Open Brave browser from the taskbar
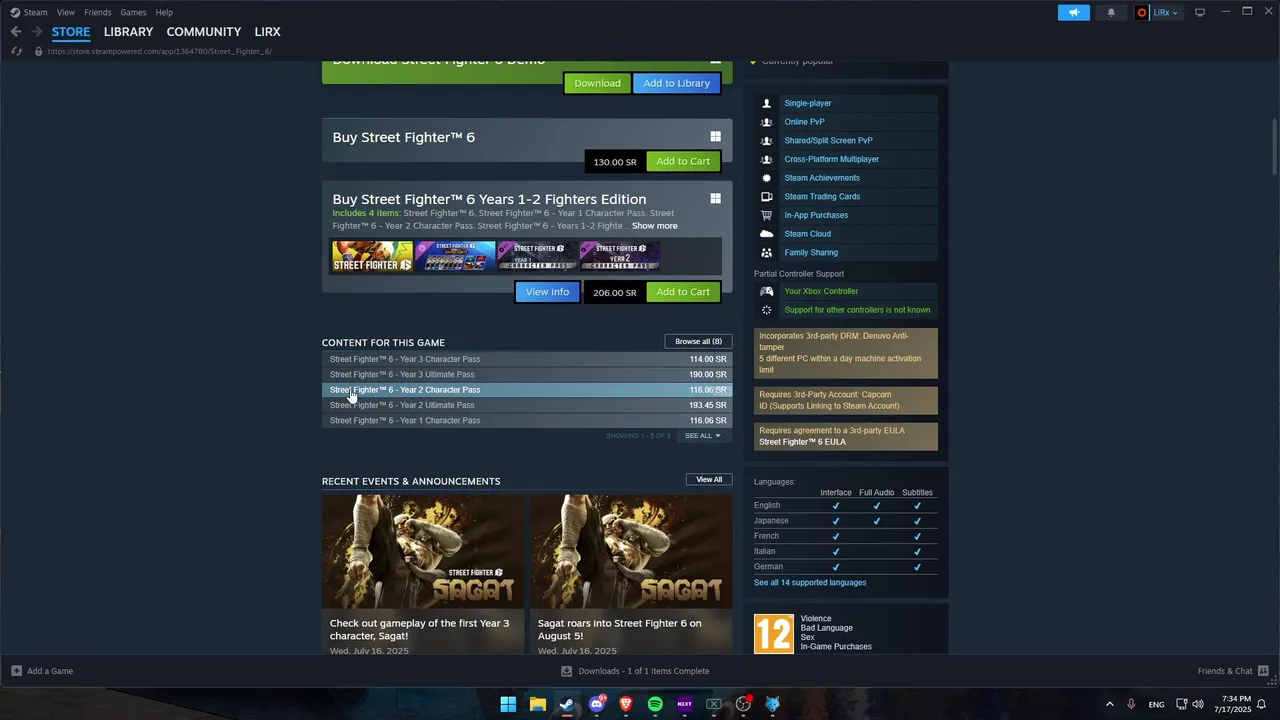The image size is (1280, 720). click(x=626, y=704)
